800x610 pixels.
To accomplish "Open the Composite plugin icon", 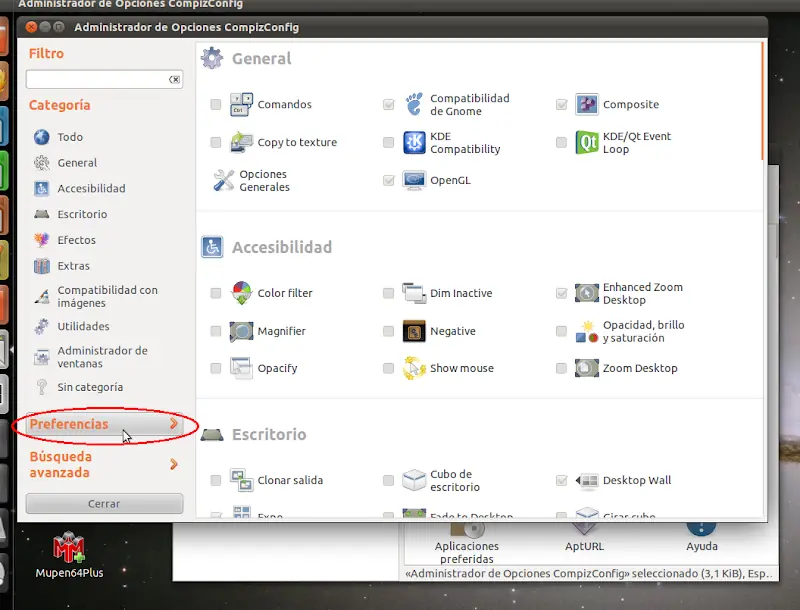I will [x=587, y=105].
